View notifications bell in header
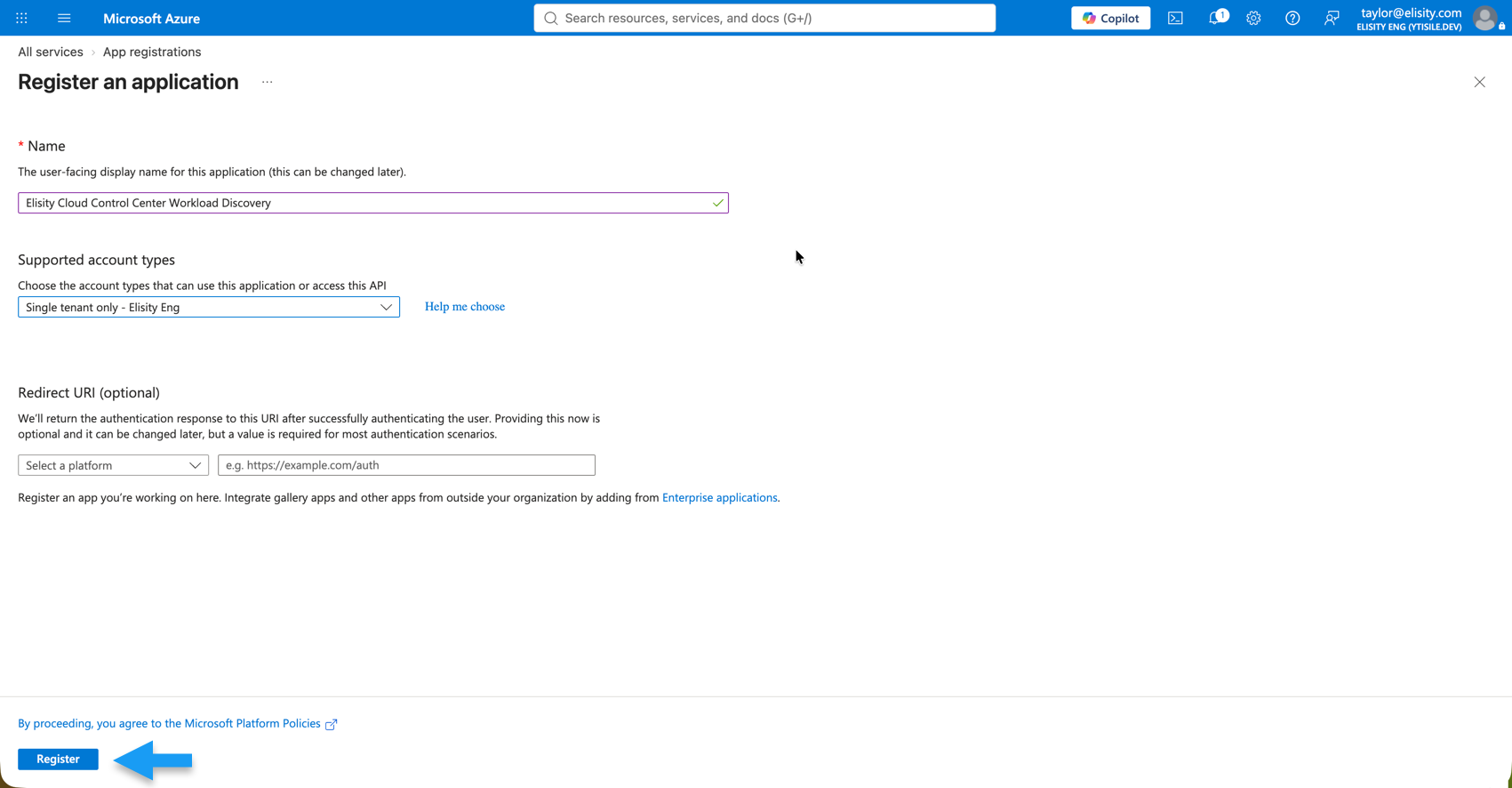 [1216, 18]
